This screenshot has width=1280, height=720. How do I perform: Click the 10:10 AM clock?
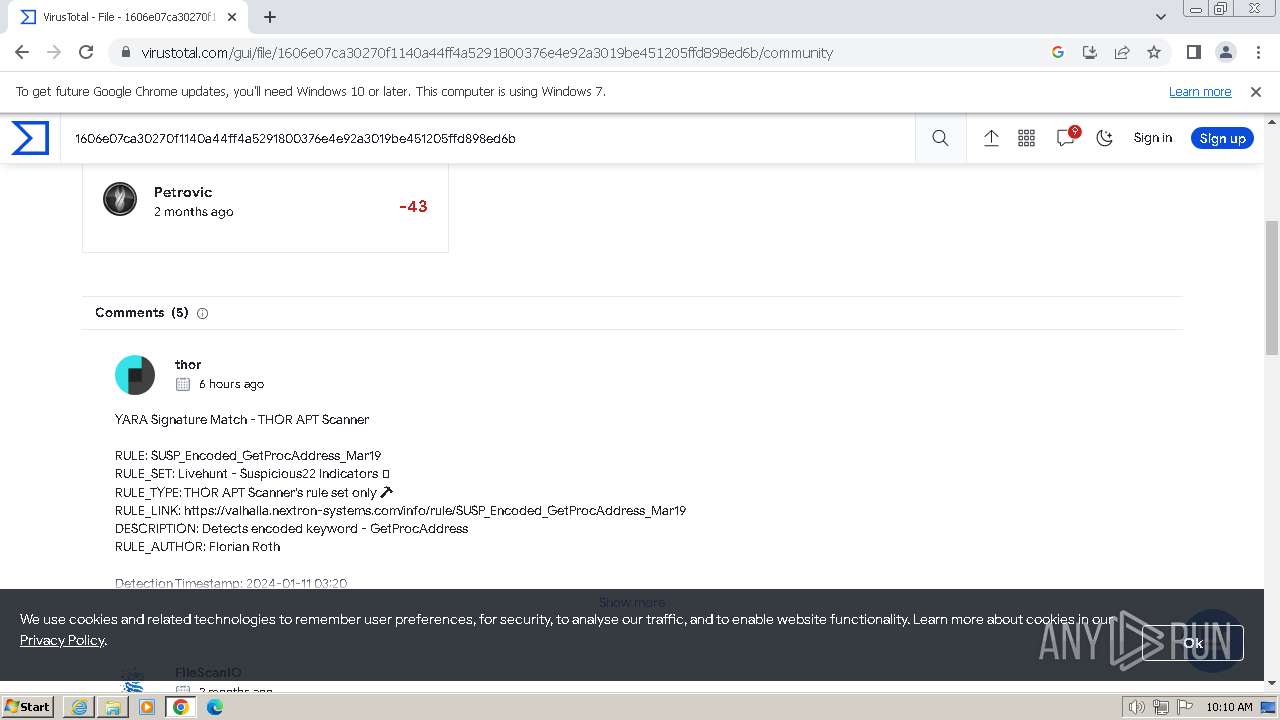point(1229,707)
